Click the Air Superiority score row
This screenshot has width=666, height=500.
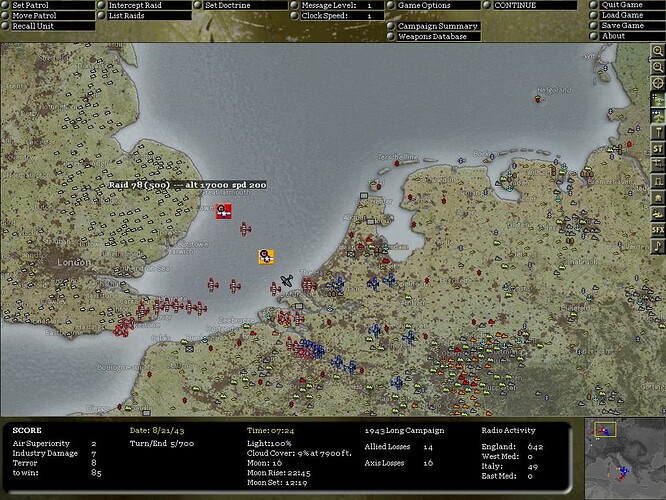pyautogui.click(x=54, y=443)
